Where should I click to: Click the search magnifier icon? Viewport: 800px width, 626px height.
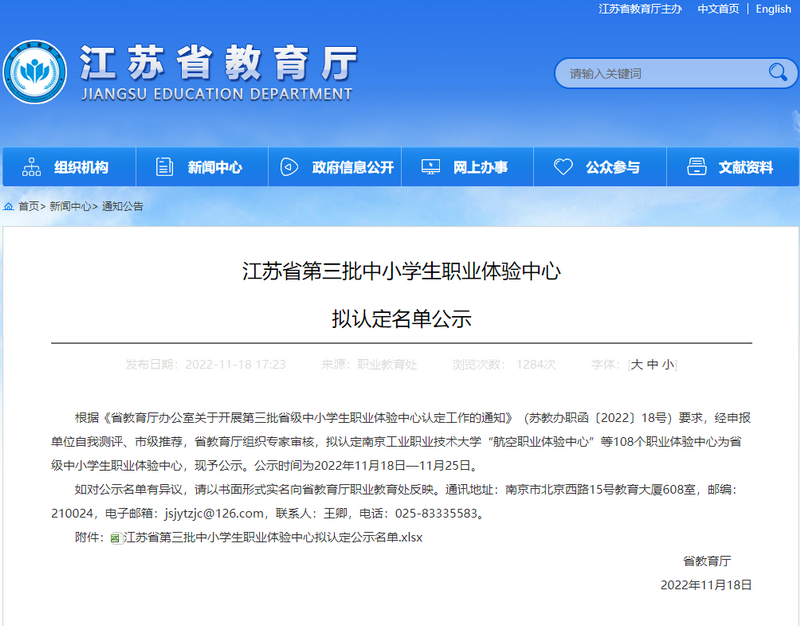[777, 73]
